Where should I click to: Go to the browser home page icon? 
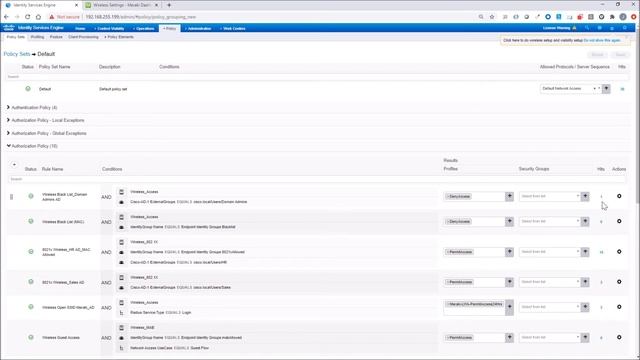38,17
